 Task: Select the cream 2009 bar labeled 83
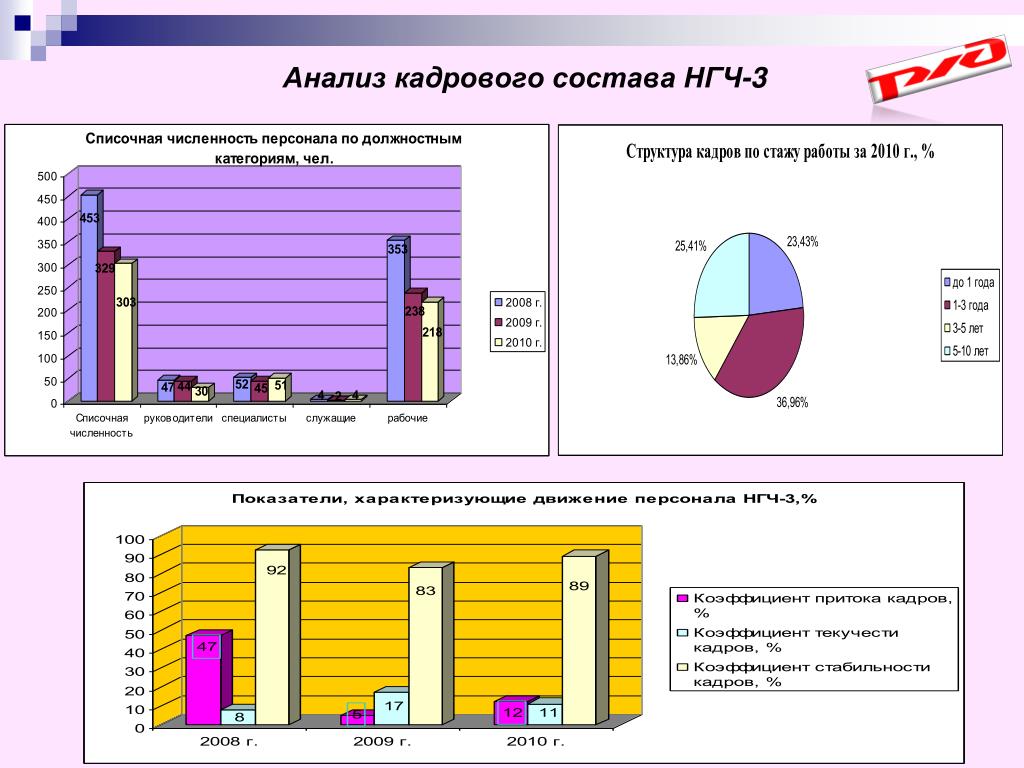pos(426,646)
